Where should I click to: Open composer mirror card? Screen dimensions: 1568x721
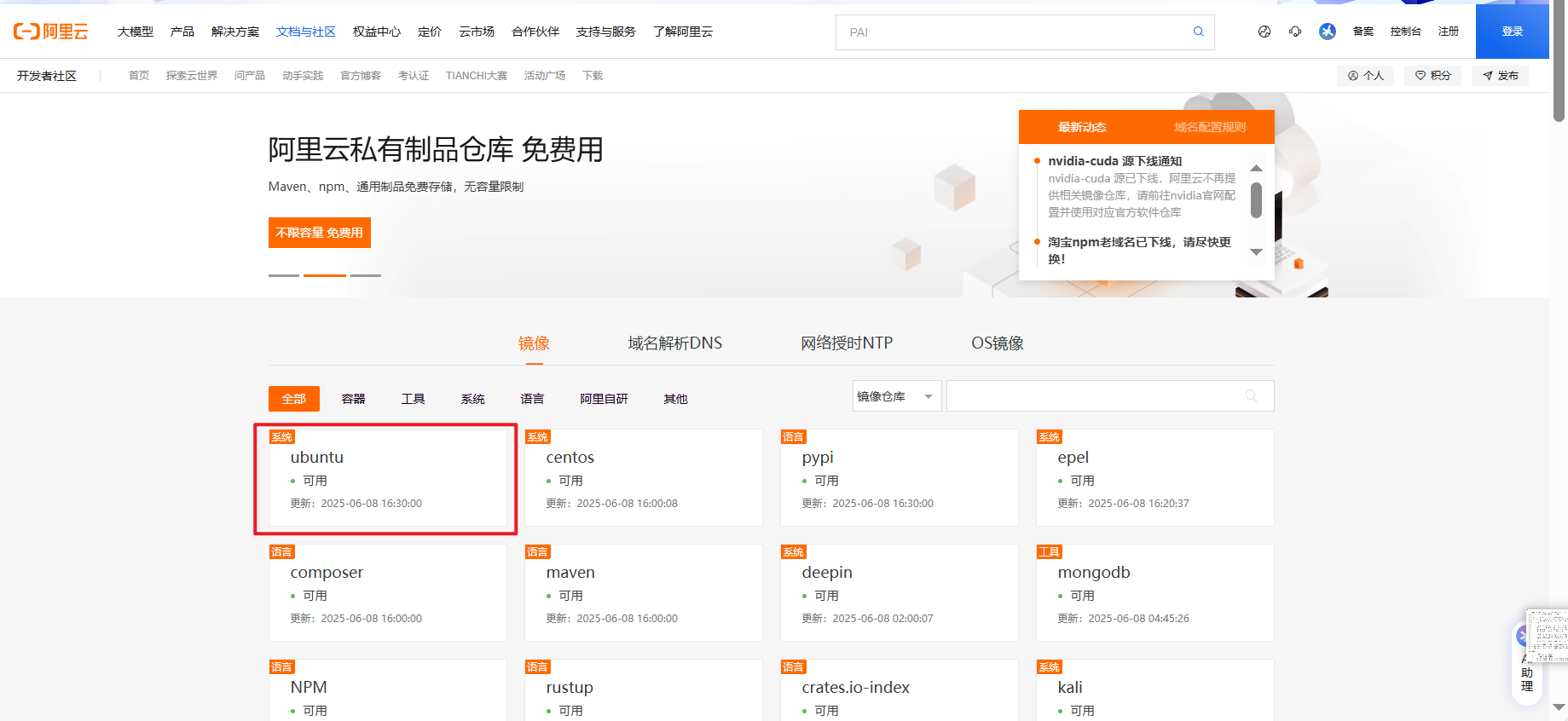coord(388,593)
